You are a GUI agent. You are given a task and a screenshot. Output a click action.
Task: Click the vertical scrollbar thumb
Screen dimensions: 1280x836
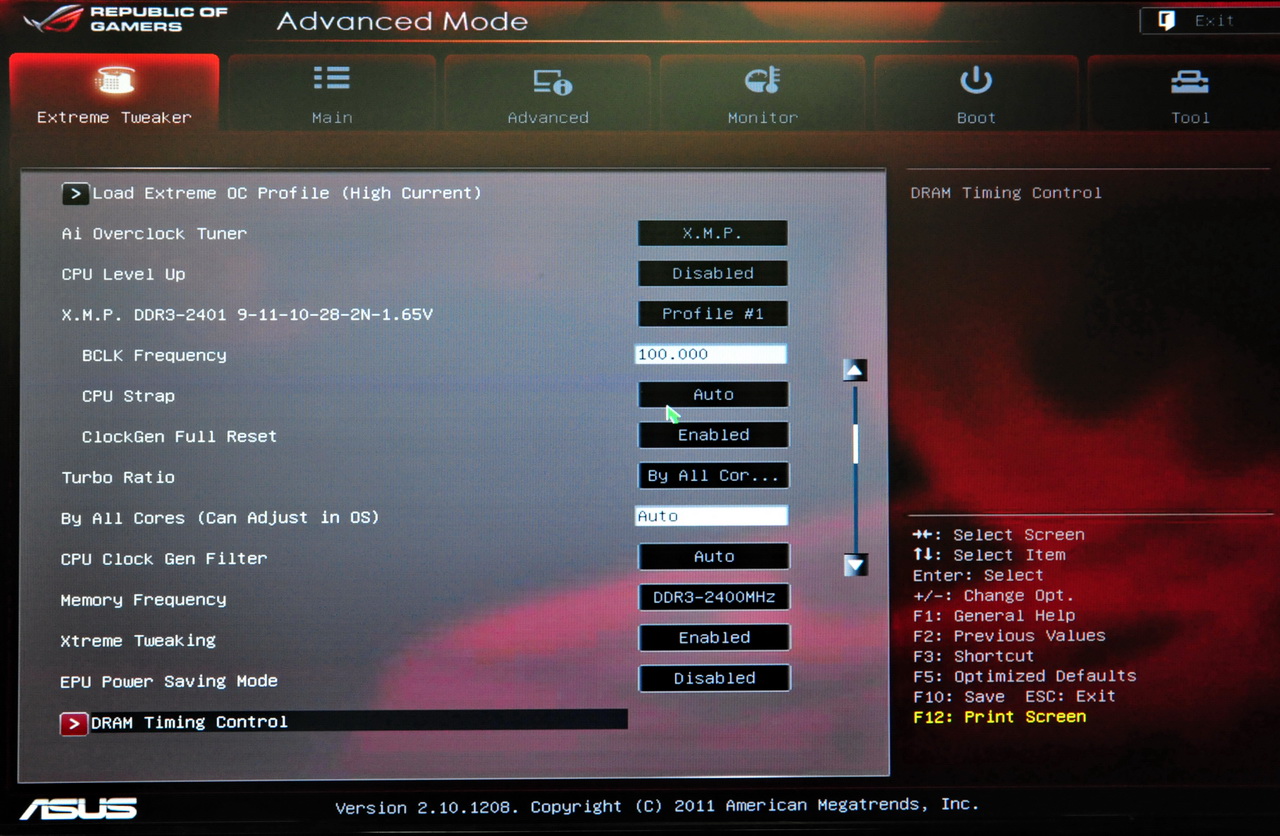tap(855, 443)
